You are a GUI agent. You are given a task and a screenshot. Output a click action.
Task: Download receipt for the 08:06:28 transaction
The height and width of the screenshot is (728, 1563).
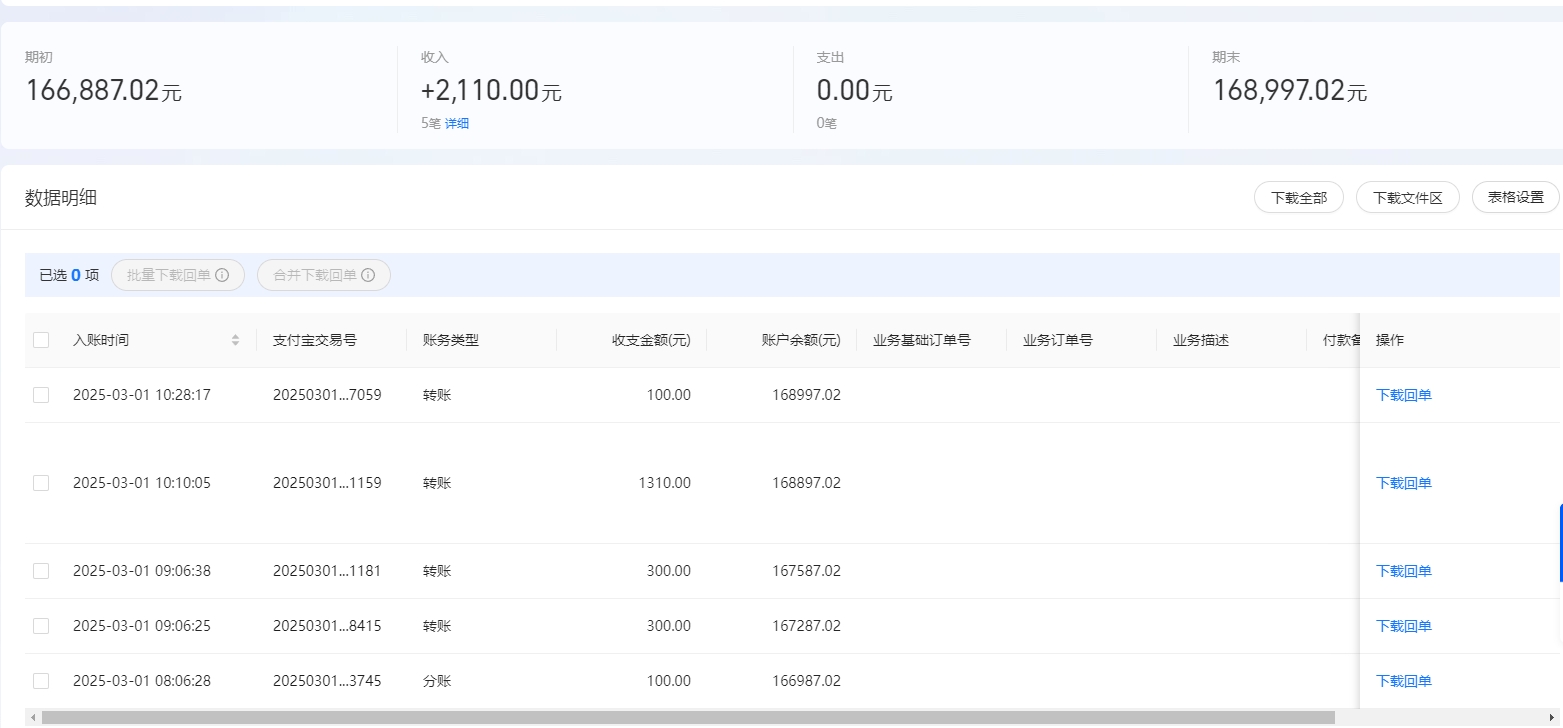point(1404,681)
